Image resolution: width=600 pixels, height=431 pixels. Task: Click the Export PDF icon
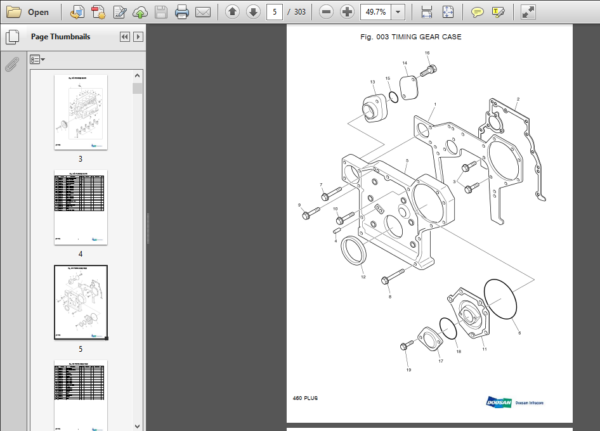click(98, 12)
